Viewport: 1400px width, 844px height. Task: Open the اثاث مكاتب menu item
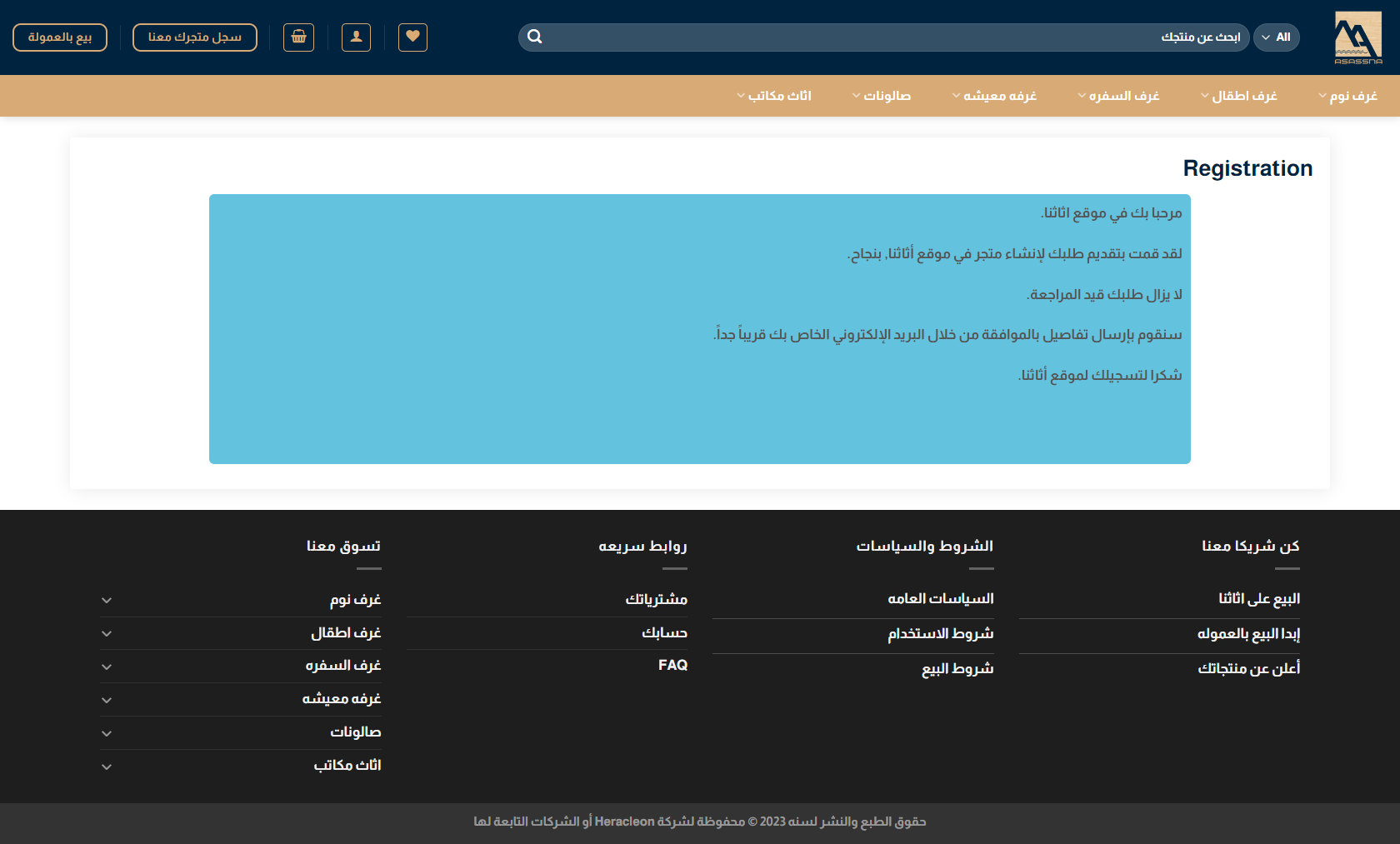775,96
